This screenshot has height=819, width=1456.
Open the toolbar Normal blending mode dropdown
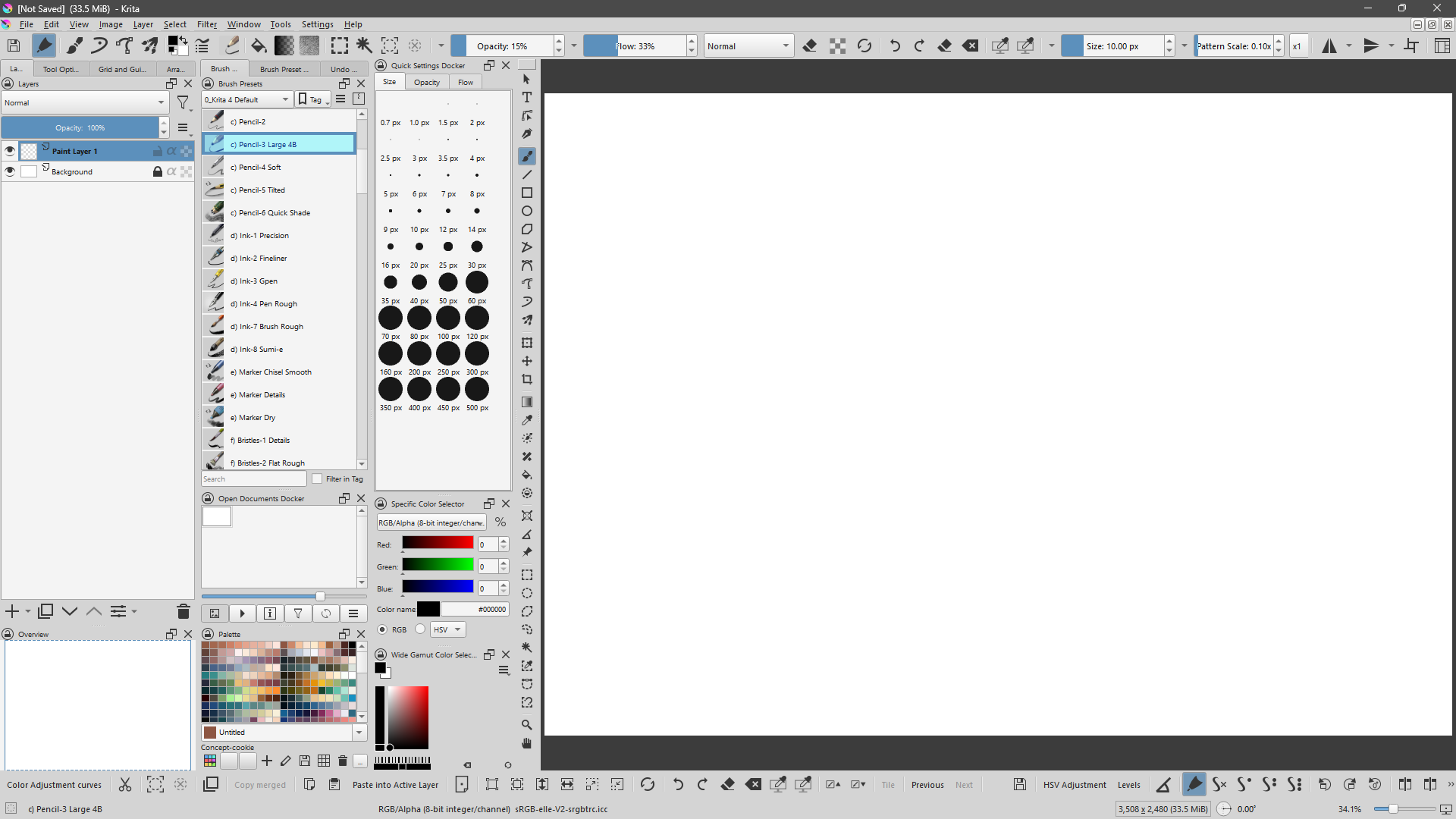coord(748,46)
